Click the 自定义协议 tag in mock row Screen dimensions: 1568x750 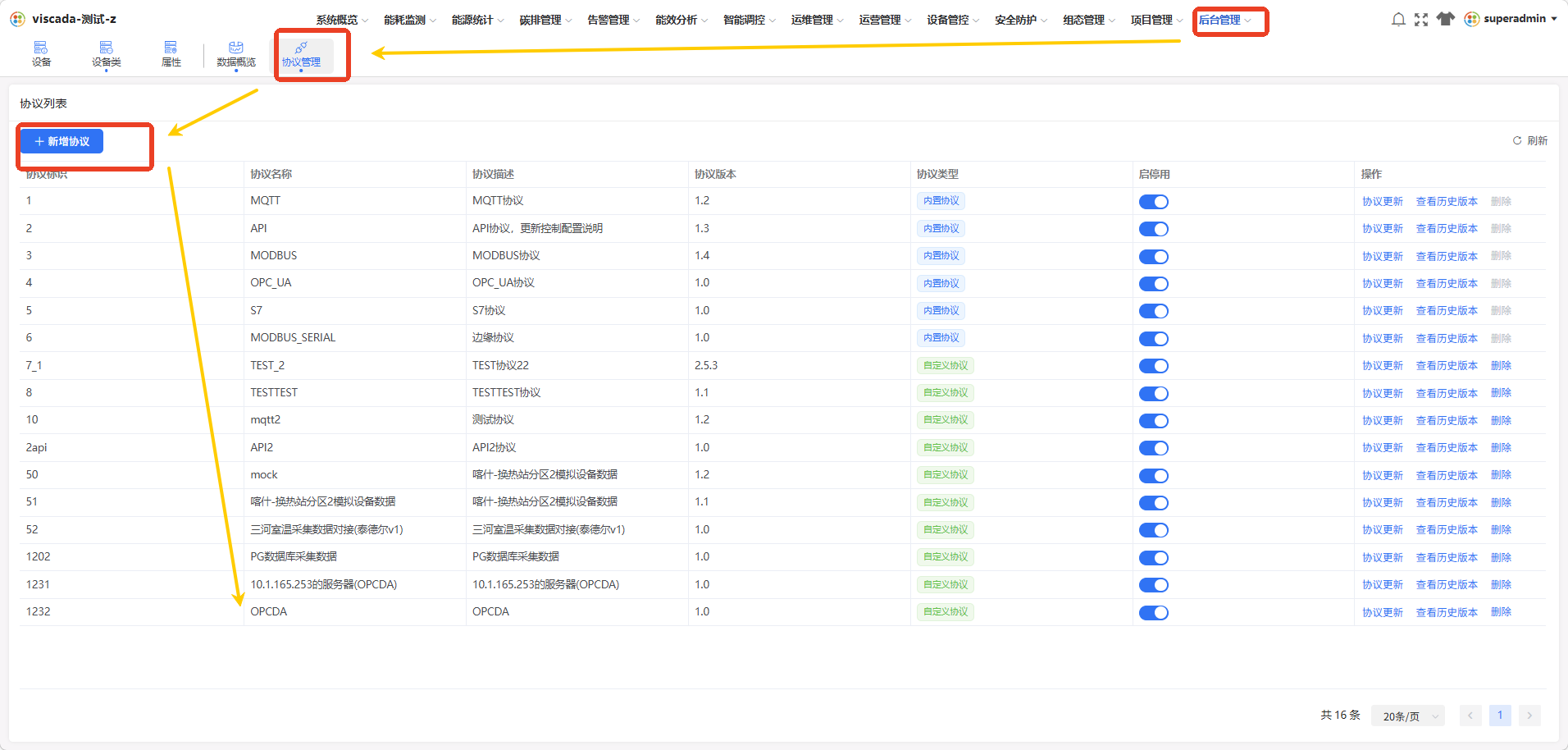(946, 475)
